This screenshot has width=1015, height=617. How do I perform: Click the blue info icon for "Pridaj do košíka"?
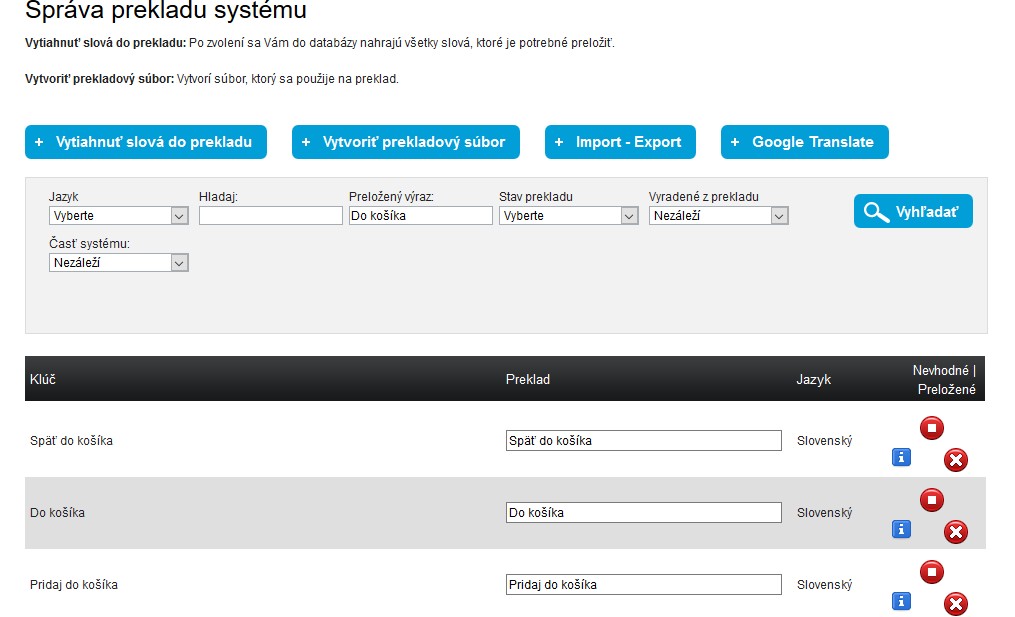(901, 601)
